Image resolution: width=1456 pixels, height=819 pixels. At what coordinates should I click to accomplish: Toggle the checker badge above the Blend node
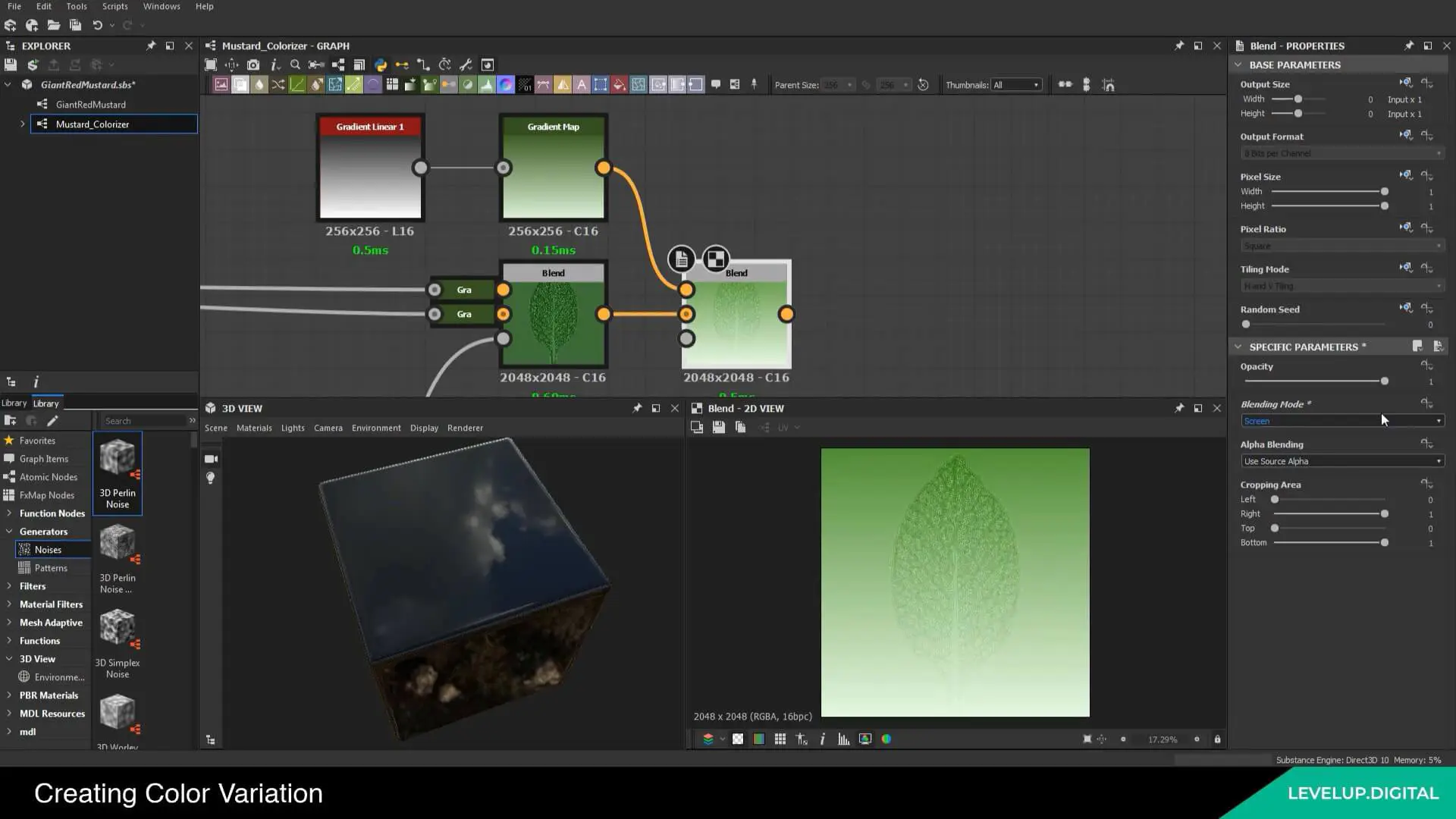pyautogui.click(x=715, y=259)
